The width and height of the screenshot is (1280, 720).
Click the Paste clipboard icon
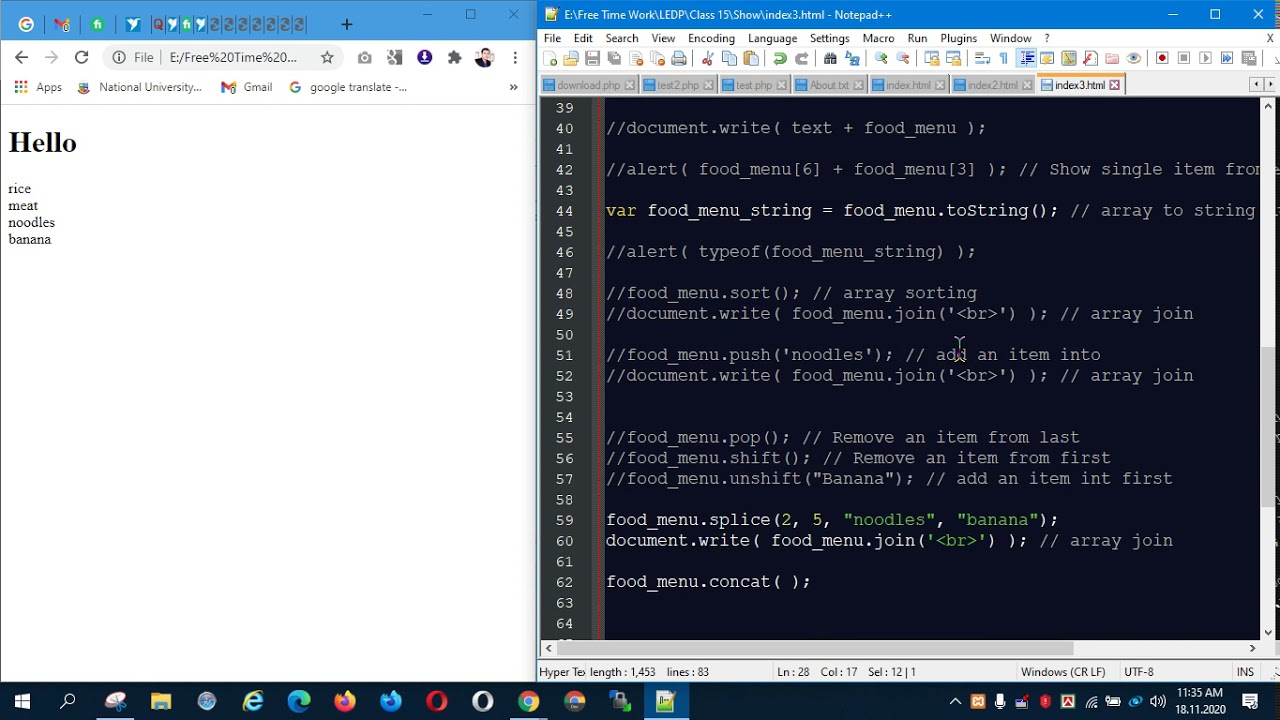coord(751,58)
